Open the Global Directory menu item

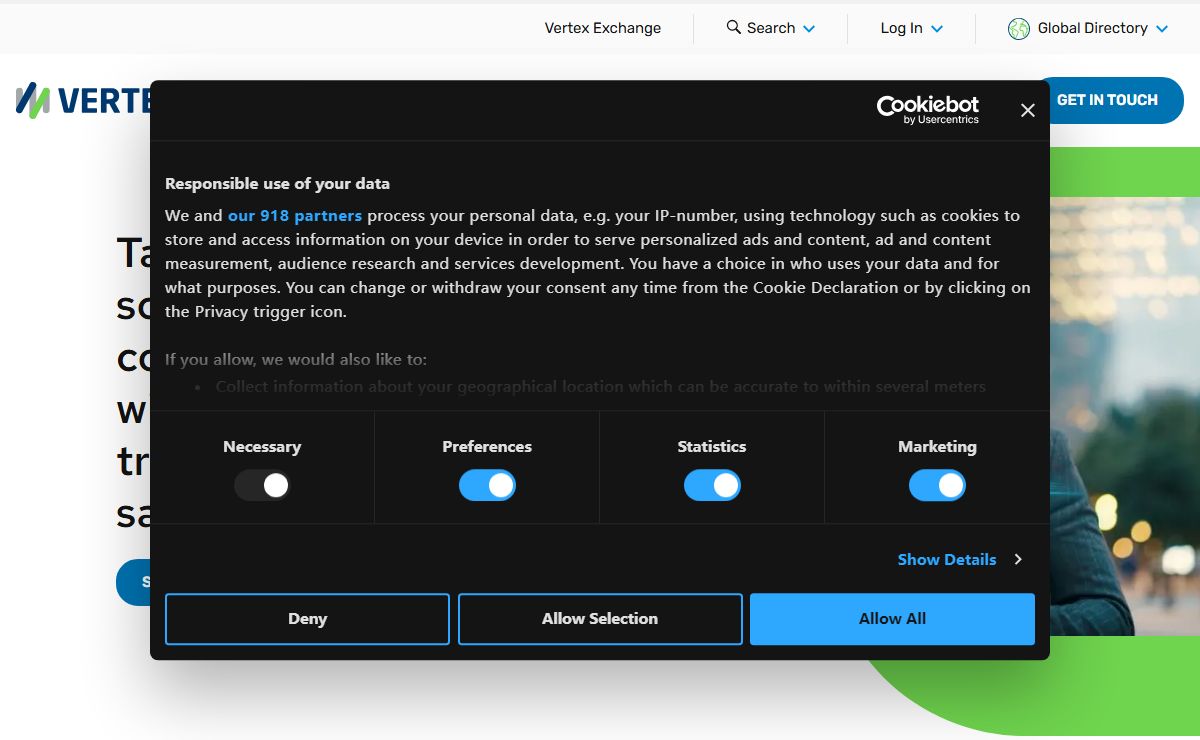[x=1088, y=28]
